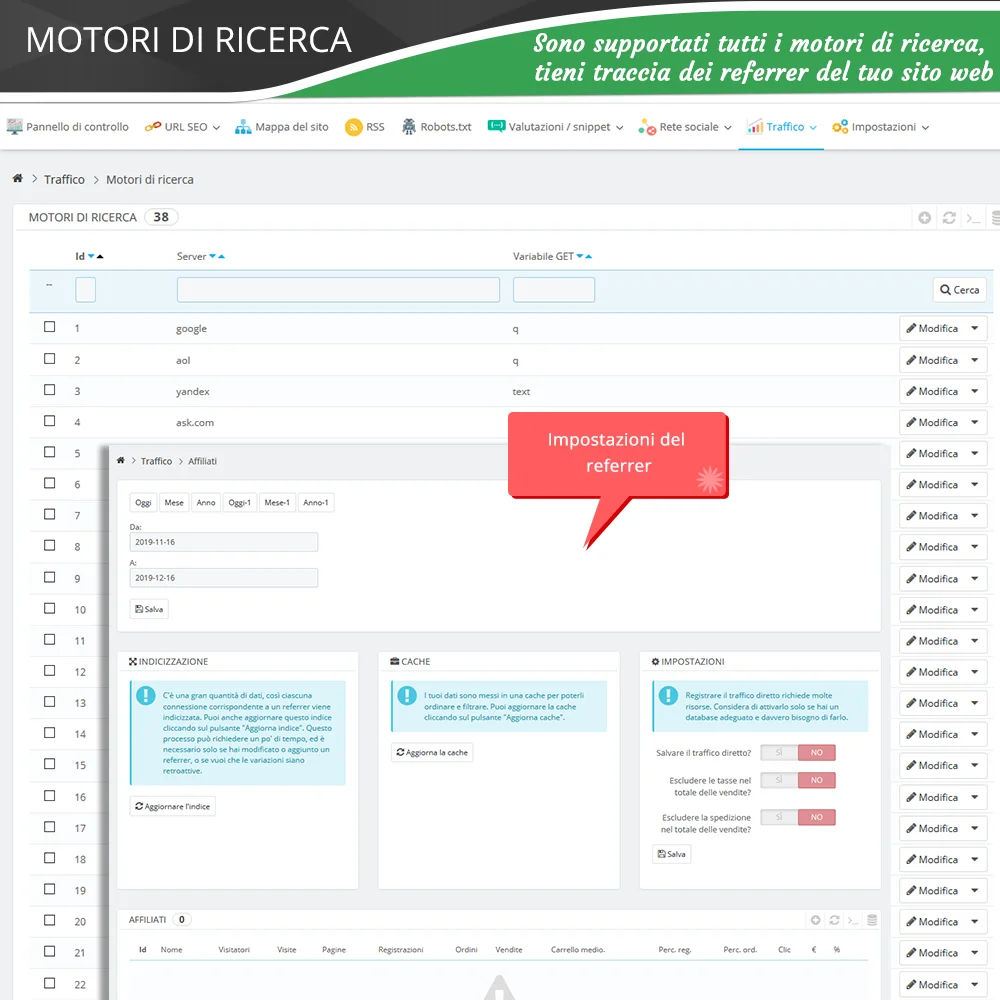Click the 'Da:' date field showing 2019-11-16
Screen dimensions: 1000x1000
click(223, 541)
